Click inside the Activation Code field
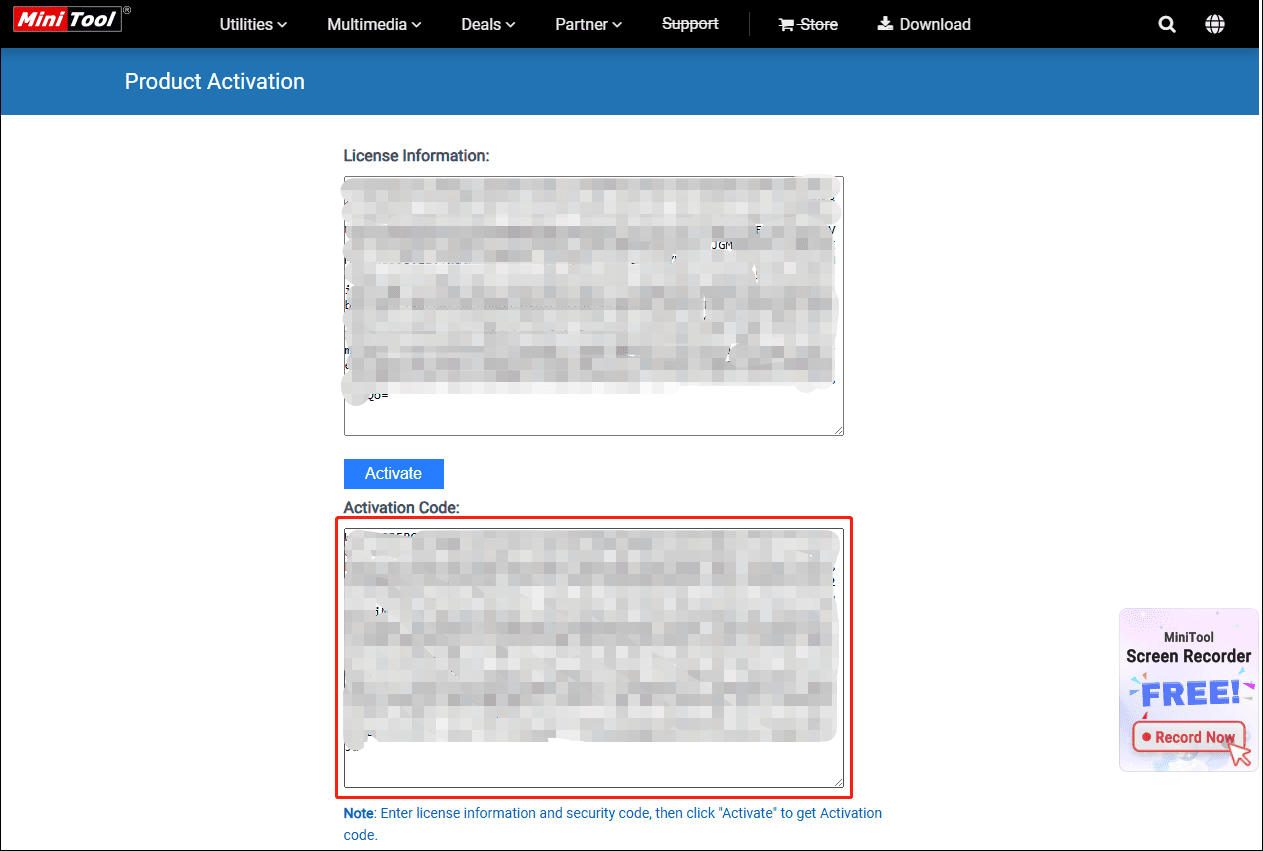This screenshot has width=1263, height=851. point(593,655)
